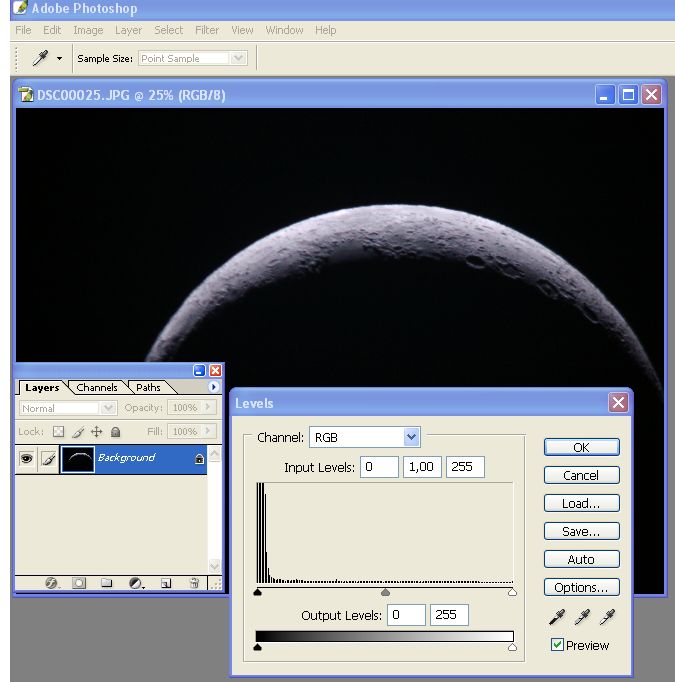The width and height of the screenshot is (675, 682).
Task: Click the black input levels slider triangle
Action: pos(257,592)
